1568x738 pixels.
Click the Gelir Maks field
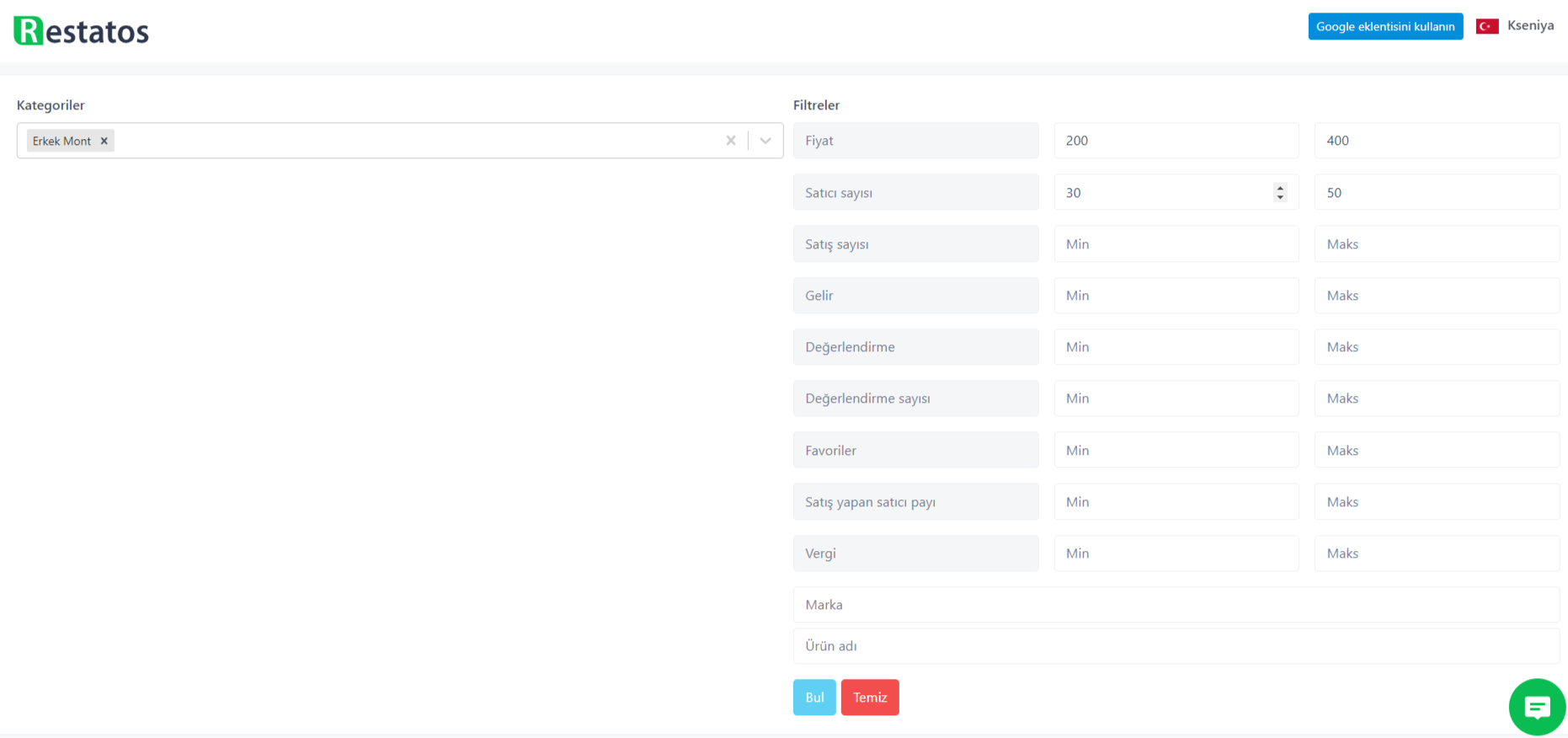click(1437, 296)
